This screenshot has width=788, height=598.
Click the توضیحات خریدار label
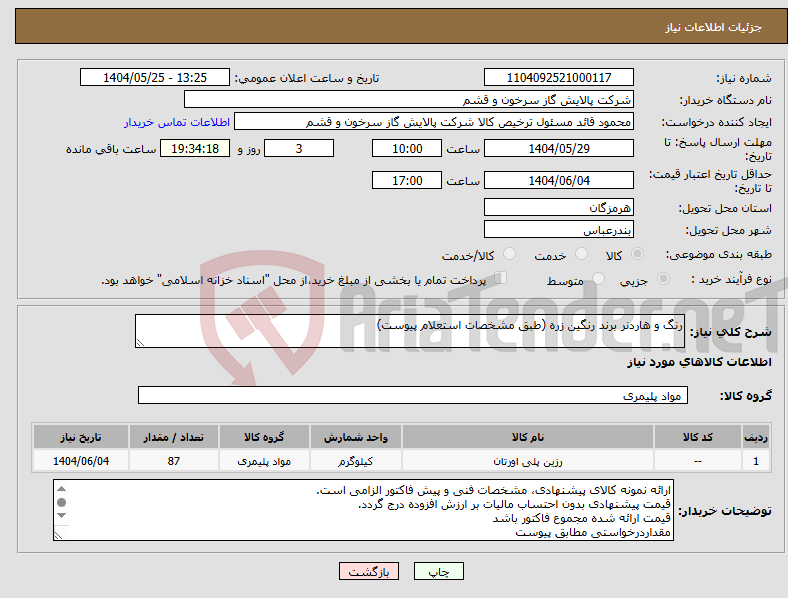pos(725,511)
